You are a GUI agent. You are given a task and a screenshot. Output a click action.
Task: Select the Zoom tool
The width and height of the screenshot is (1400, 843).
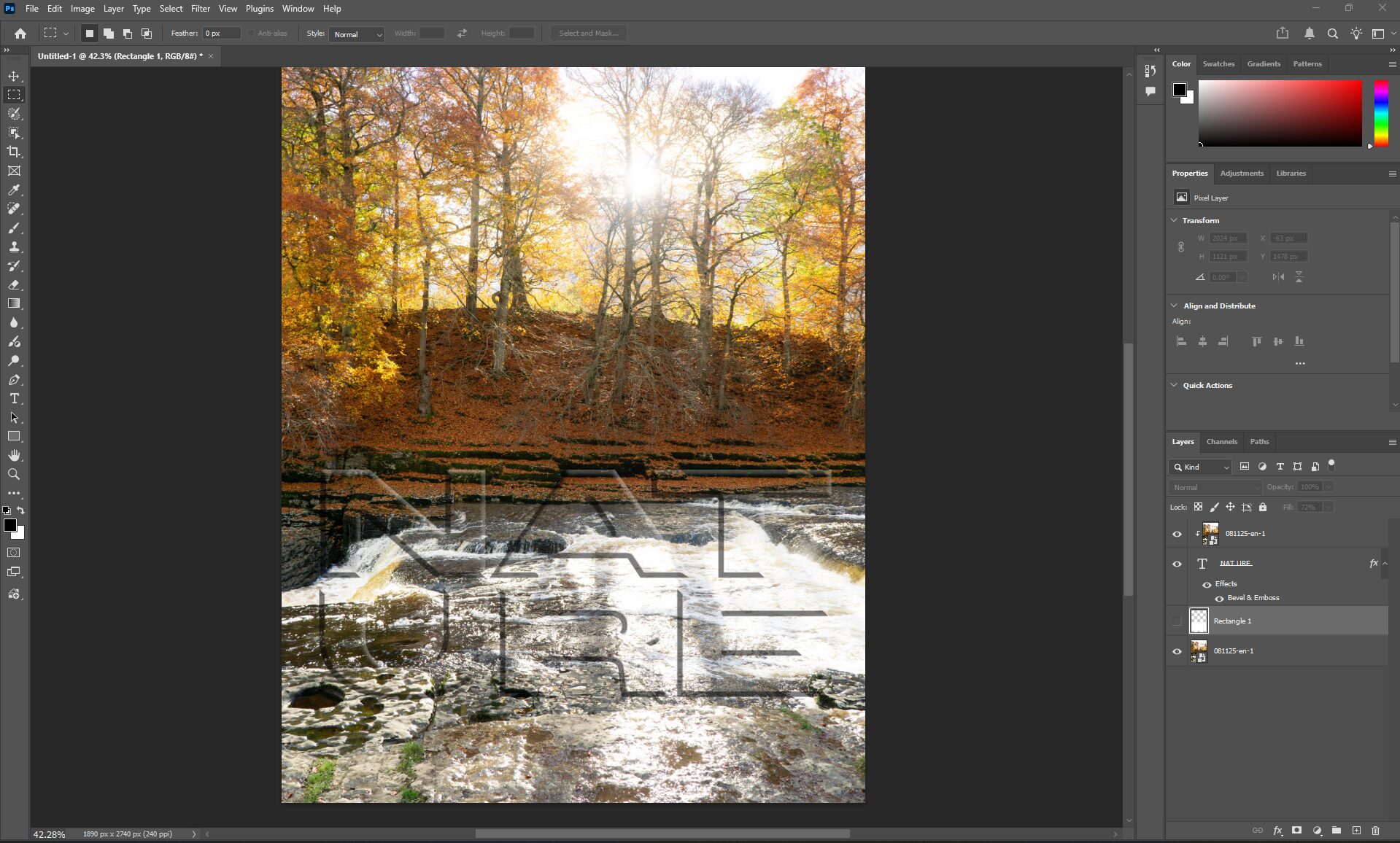click(x=14, y=474)
